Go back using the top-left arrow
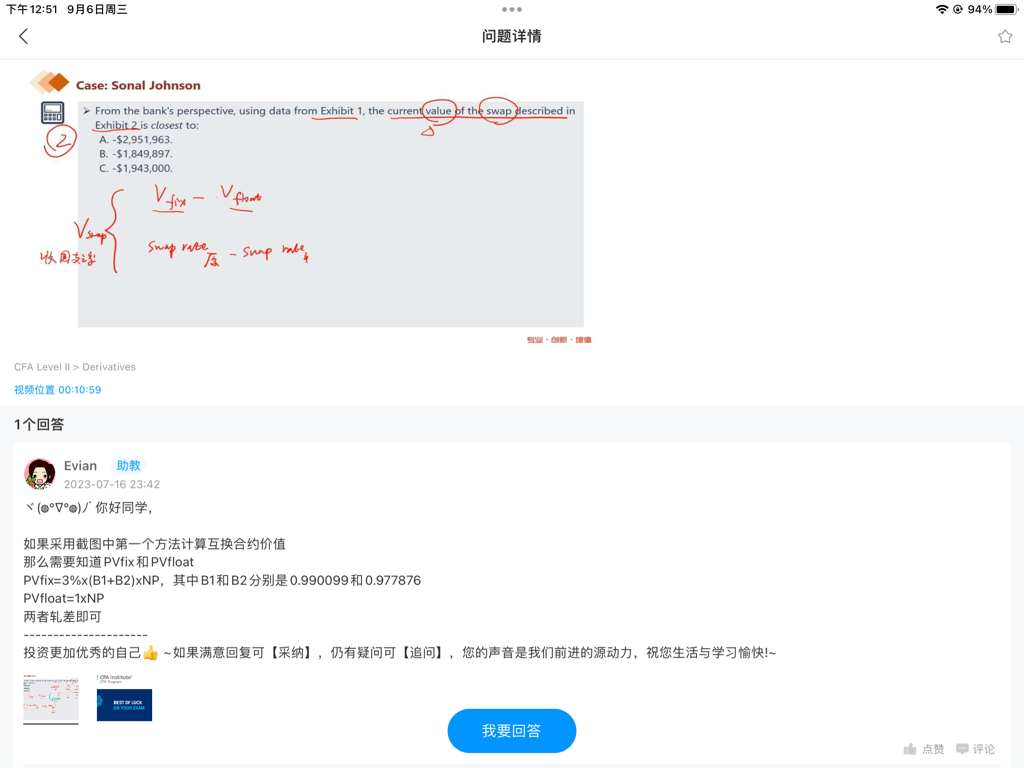This screenshot has width=1024, height=768. click(x=24, y=36)
